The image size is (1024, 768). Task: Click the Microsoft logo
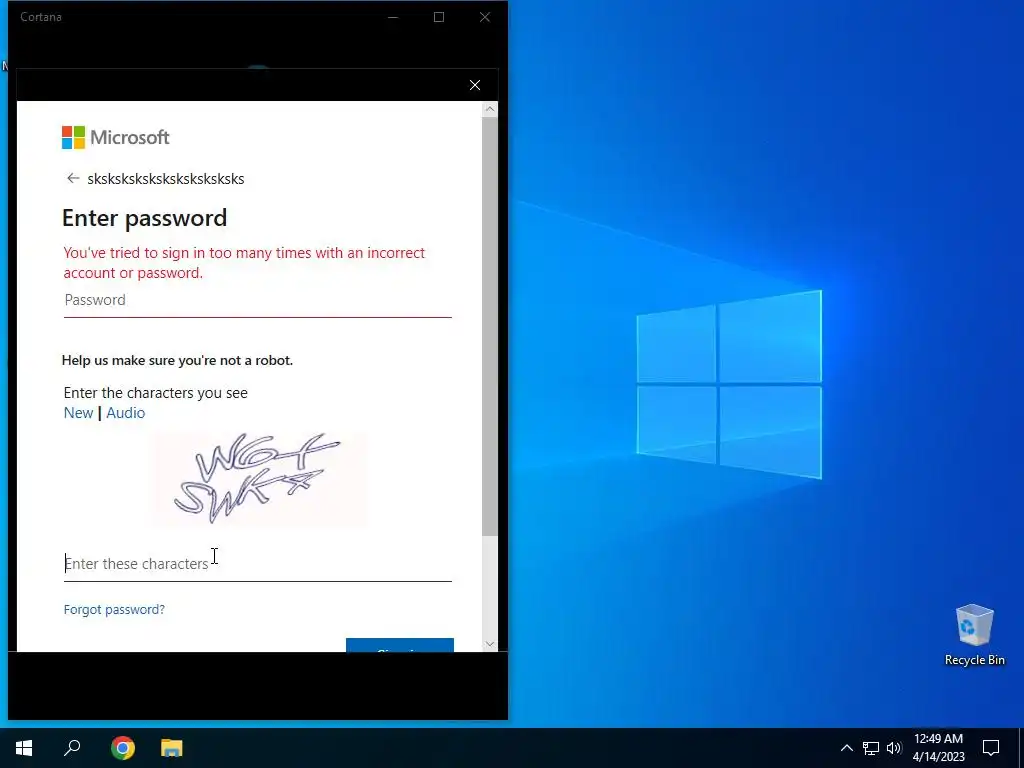tap(116, 137)
